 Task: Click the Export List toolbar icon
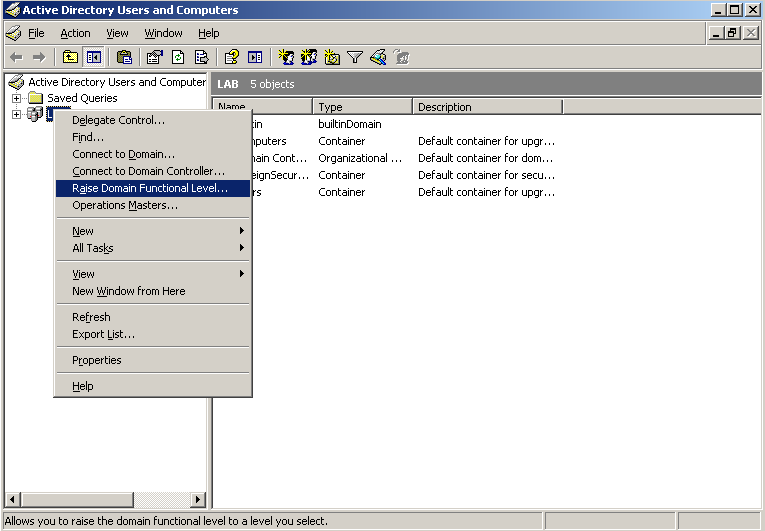click(x=201, y=58)
